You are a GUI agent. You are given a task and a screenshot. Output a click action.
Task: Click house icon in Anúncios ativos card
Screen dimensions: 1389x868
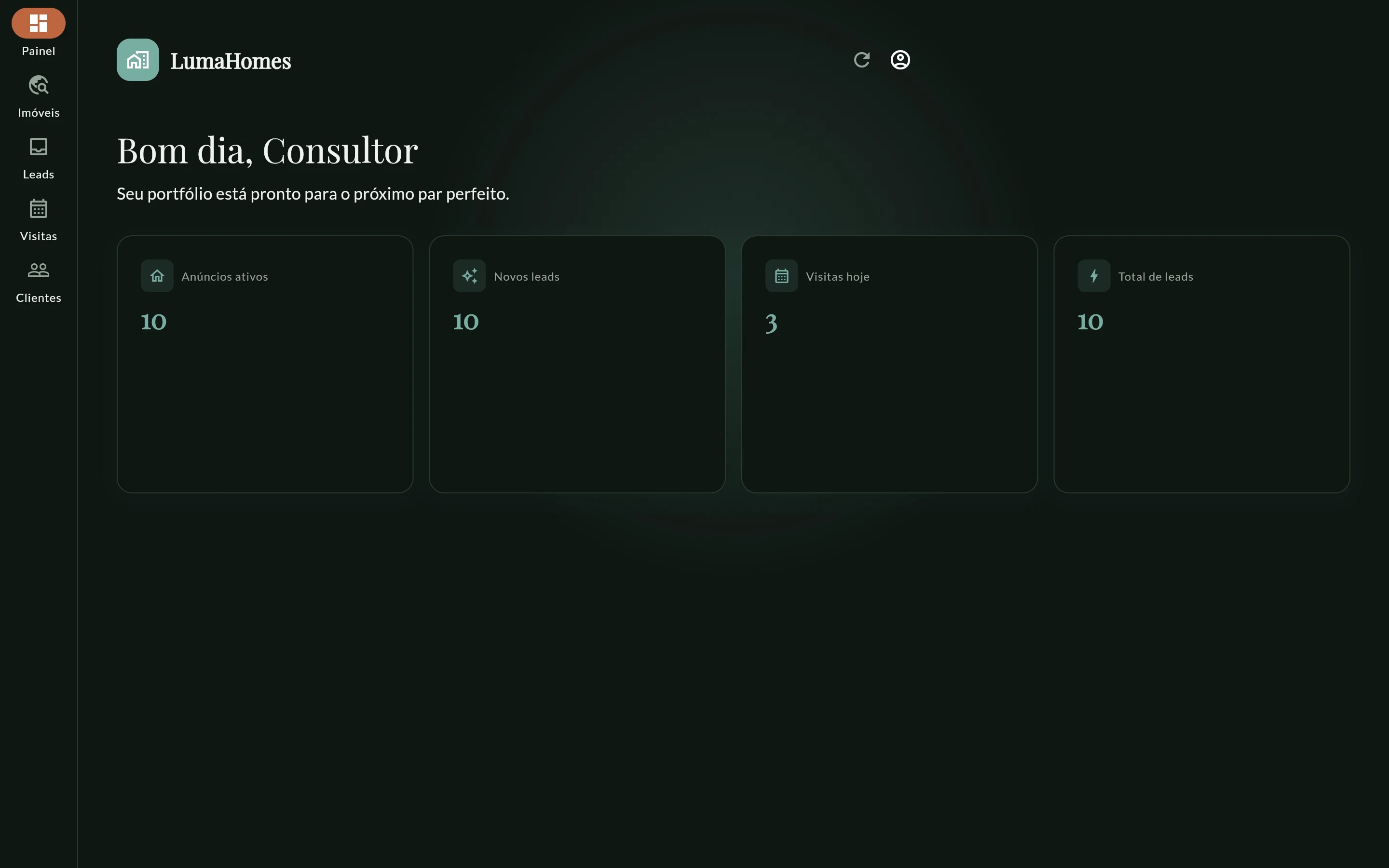click(157, 276)
